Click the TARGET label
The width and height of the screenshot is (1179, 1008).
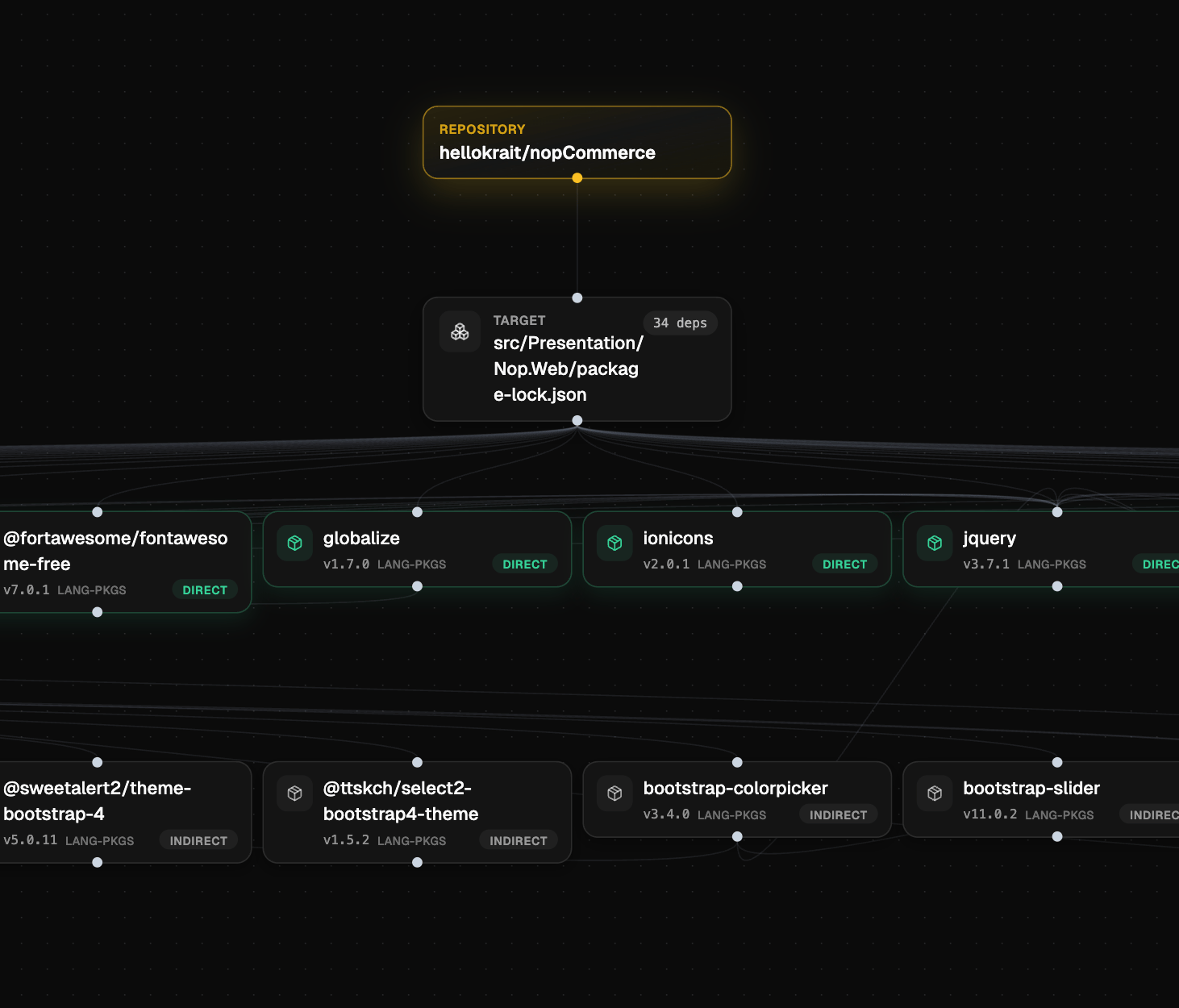(x=519, y=320)
